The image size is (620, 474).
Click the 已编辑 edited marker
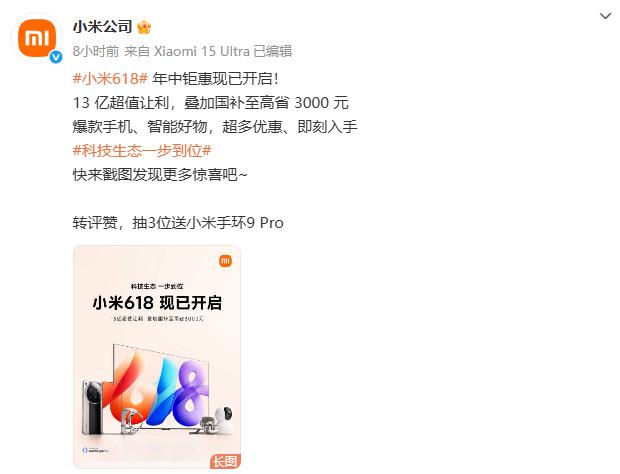pos(272,51)
